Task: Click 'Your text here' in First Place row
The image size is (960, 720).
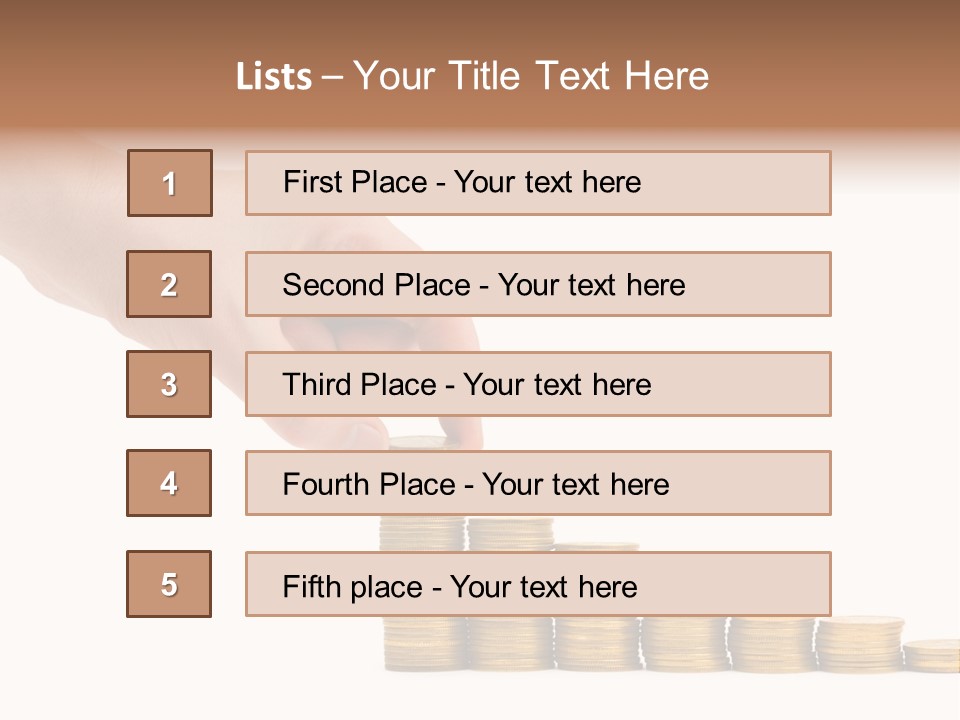Action: tap(547, 182)
